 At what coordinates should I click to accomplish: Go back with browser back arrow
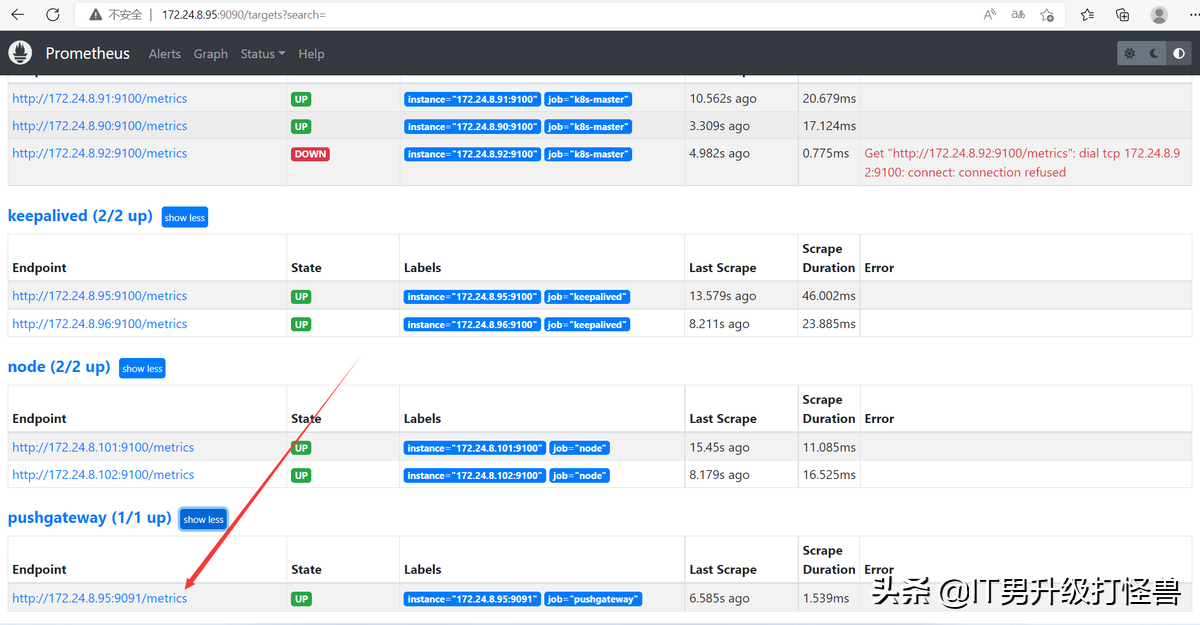18,15
